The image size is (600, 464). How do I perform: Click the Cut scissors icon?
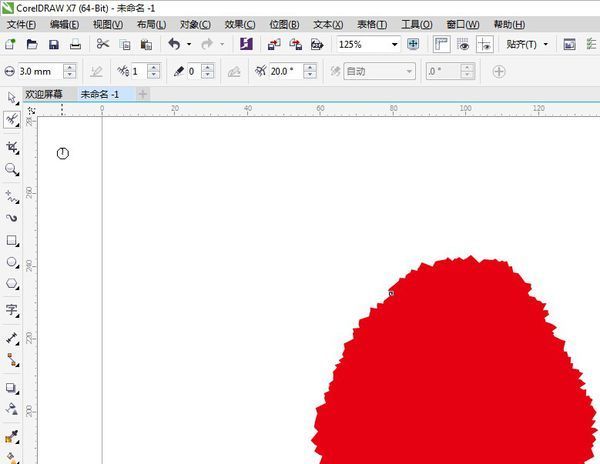coord(102,44)
